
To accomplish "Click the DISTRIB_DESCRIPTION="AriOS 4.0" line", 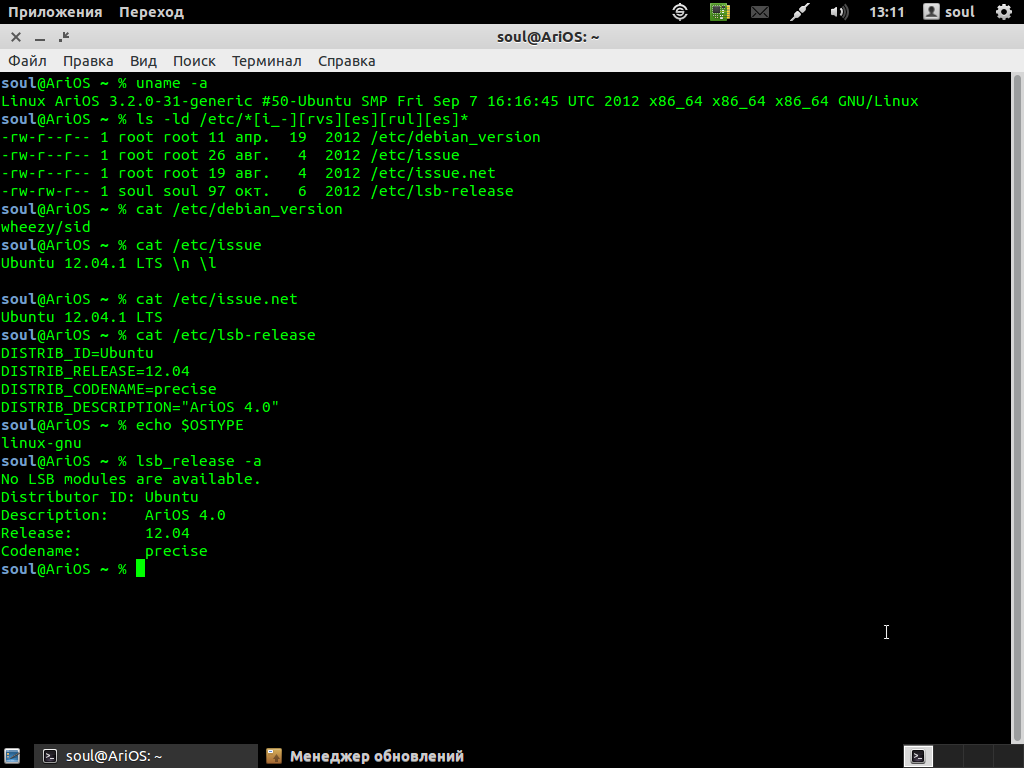I will [140, 407].
